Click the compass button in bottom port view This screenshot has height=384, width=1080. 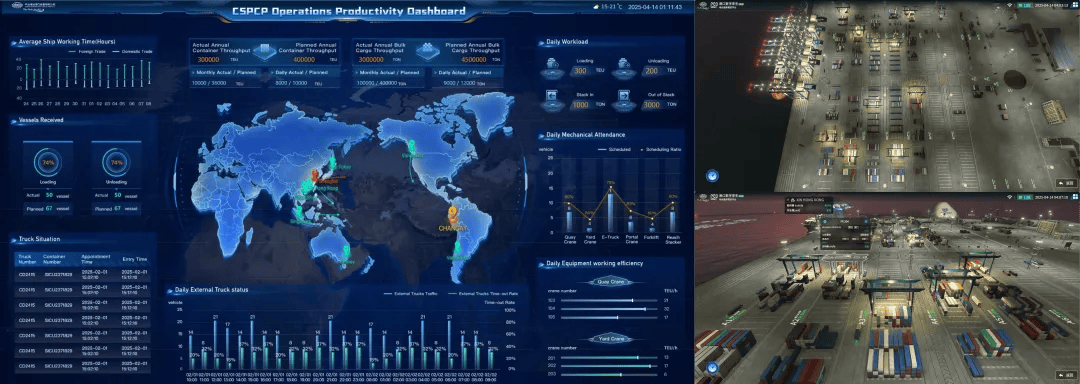point(713,367)
